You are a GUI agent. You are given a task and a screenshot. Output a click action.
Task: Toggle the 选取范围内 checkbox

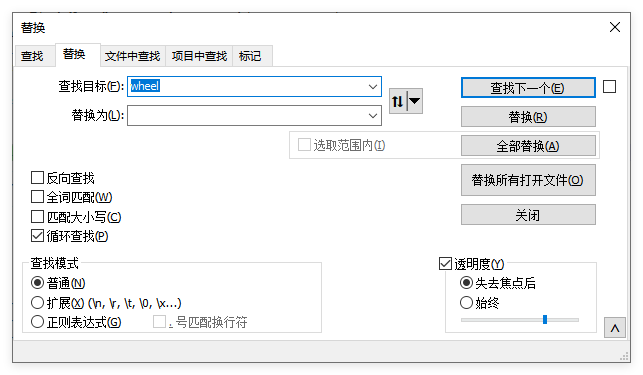click(304, 145)
